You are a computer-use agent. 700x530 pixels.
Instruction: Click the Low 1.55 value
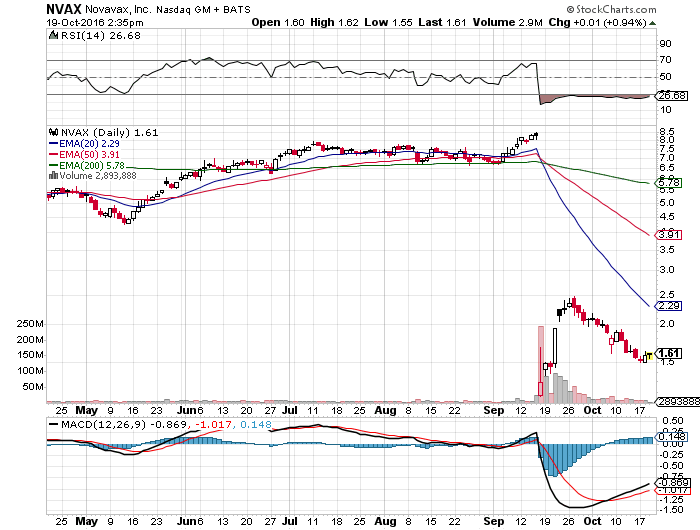(388, 22)
